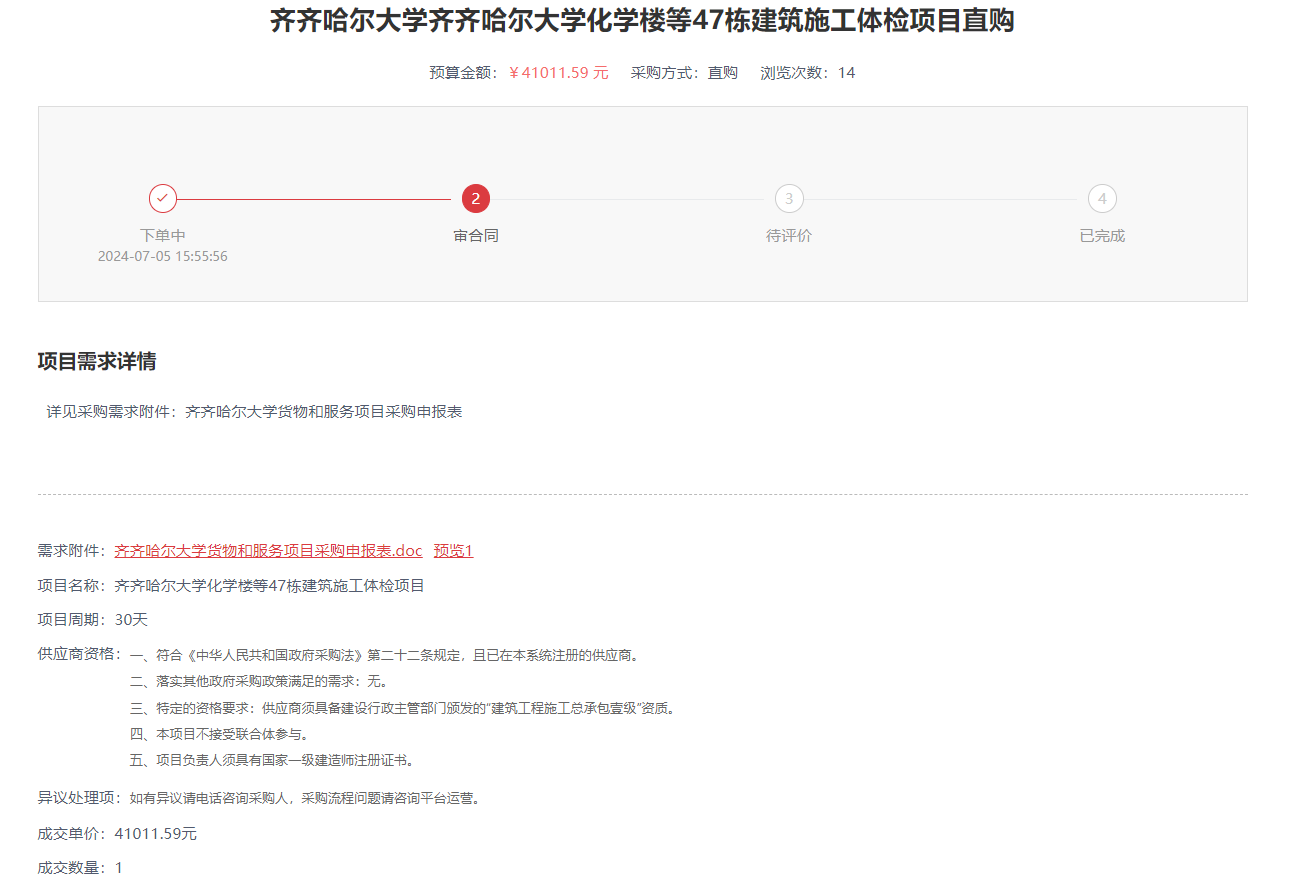This screenshot has width=1301, height=884.
Task: Click the 项目需求详情 section heading
Action: (x=97, y=361)
